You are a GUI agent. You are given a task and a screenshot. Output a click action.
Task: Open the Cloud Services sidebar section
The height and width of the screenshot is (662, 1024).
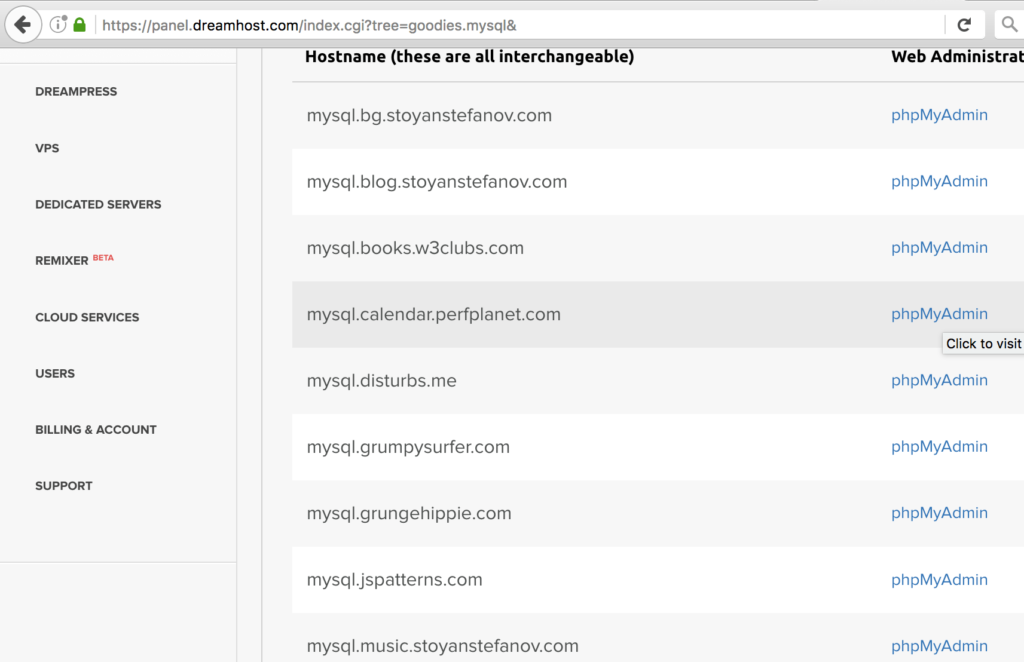click(x=87, y=317)
